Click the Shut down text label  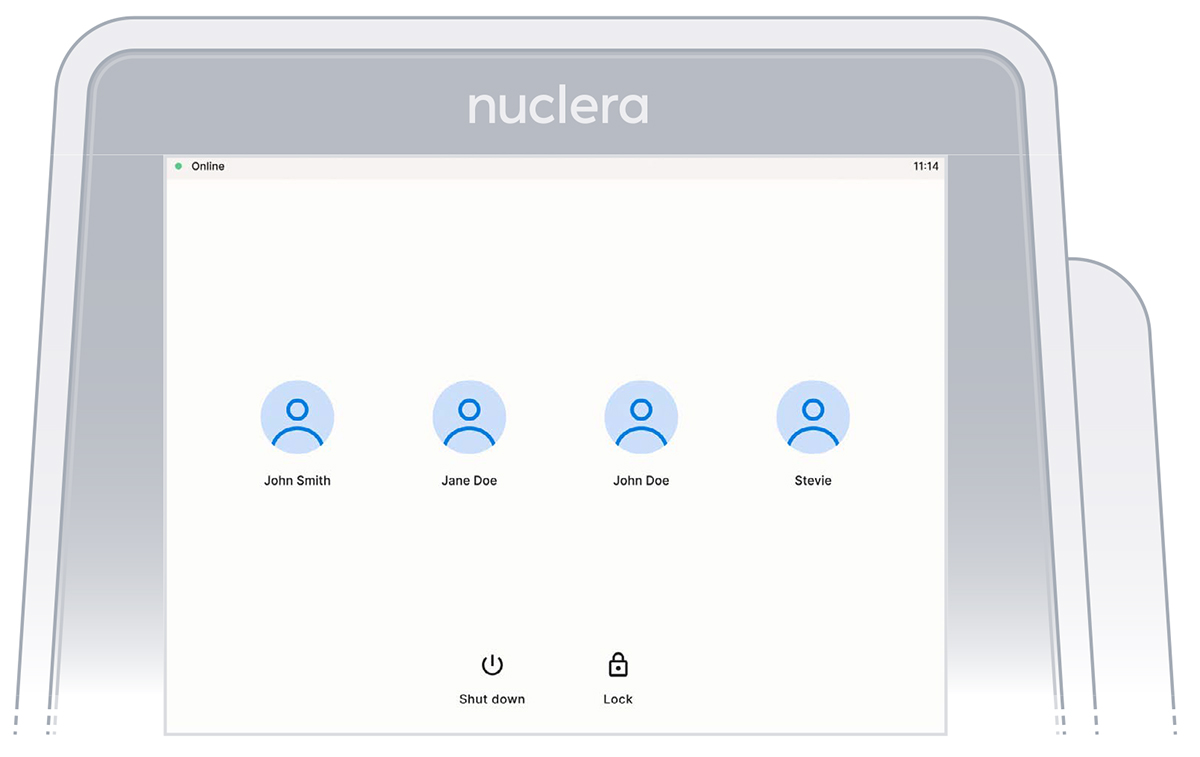(492, 699)
